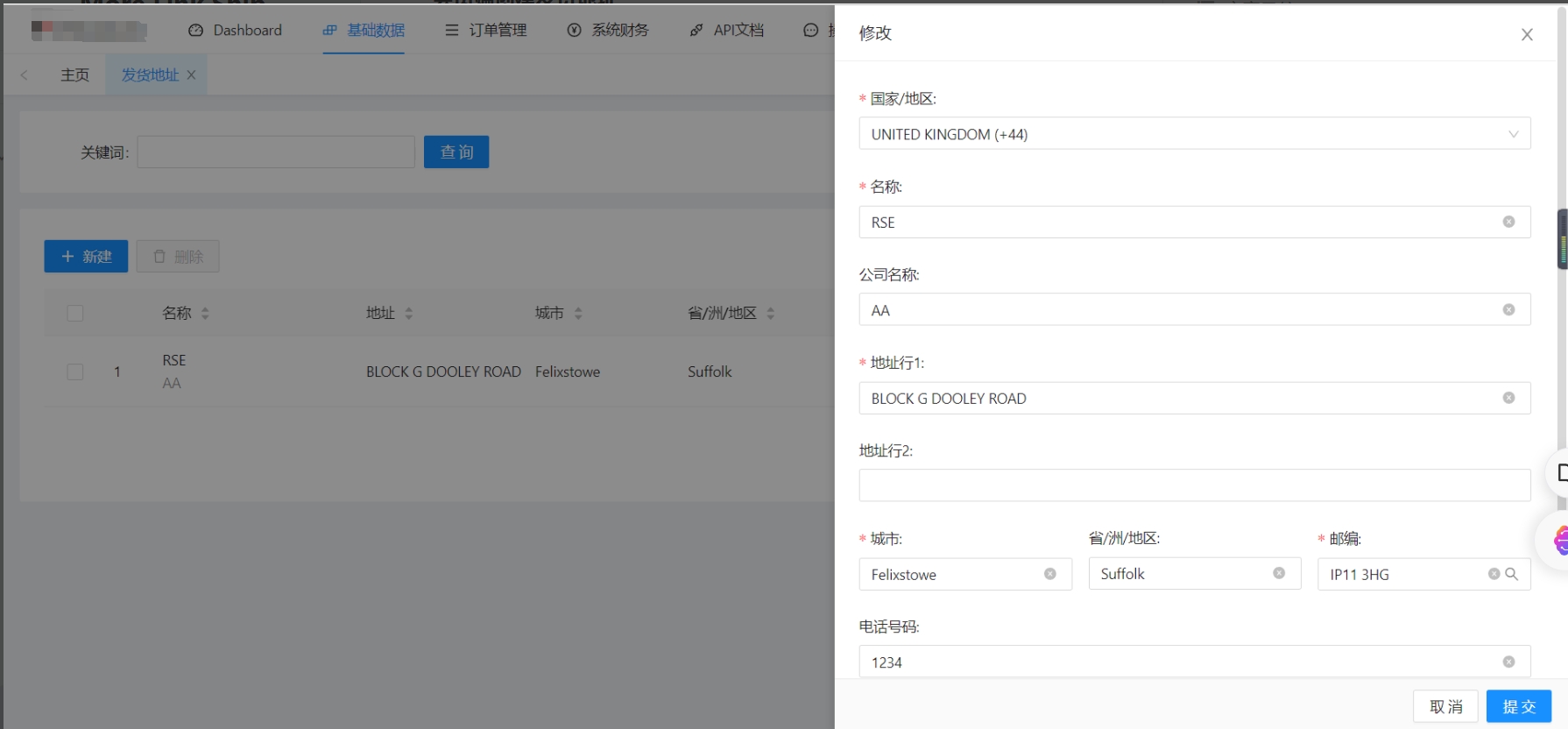This screenshot has height=729, width=1568.
Task: Select the 发货地址 tab
Action: coord(150,74)
